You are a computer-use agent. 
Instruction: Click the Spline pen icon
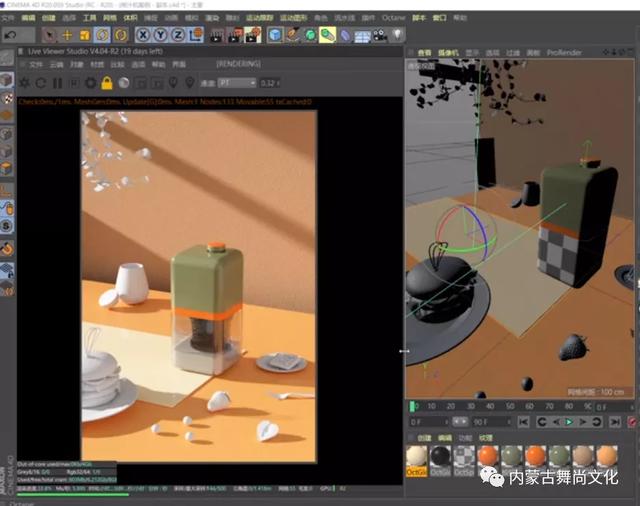pyautogui.click(x=293, y=35)
